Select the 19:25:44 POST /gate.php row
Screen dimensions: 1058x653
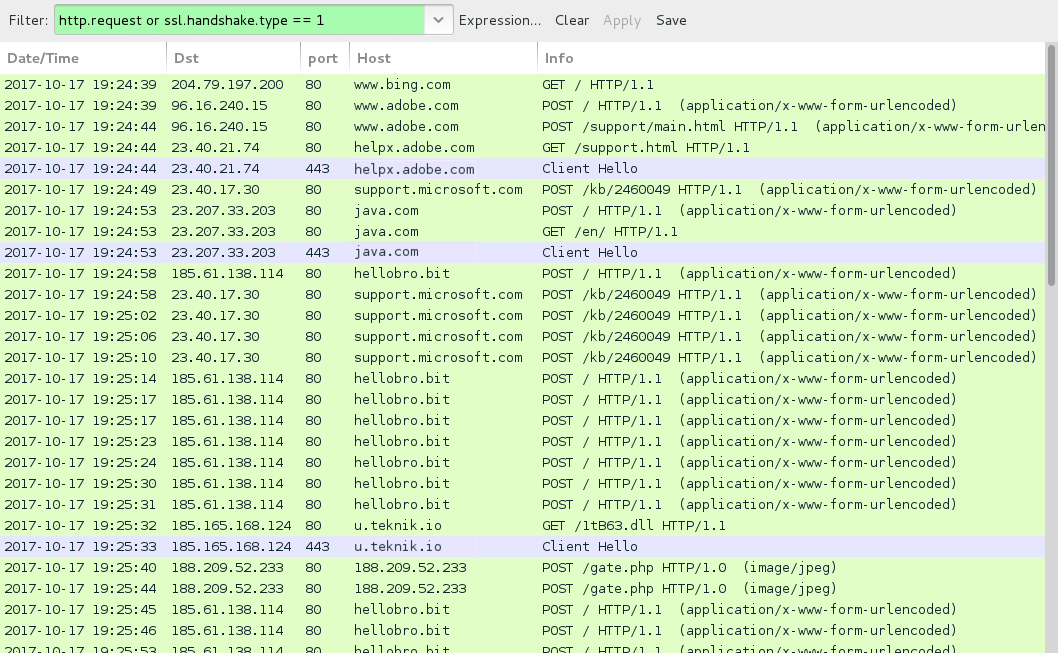[522, 588]
